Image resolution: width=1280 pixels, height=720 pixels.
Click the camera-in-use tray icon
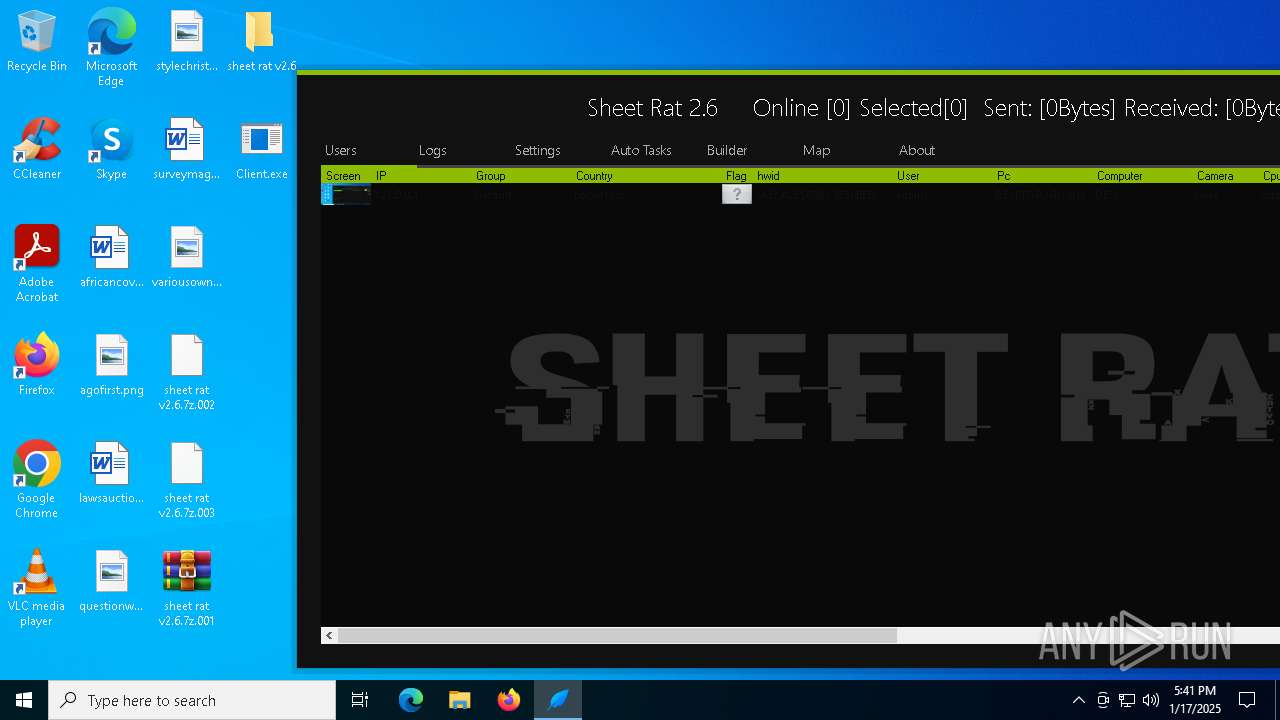[x=1103, y=700]
